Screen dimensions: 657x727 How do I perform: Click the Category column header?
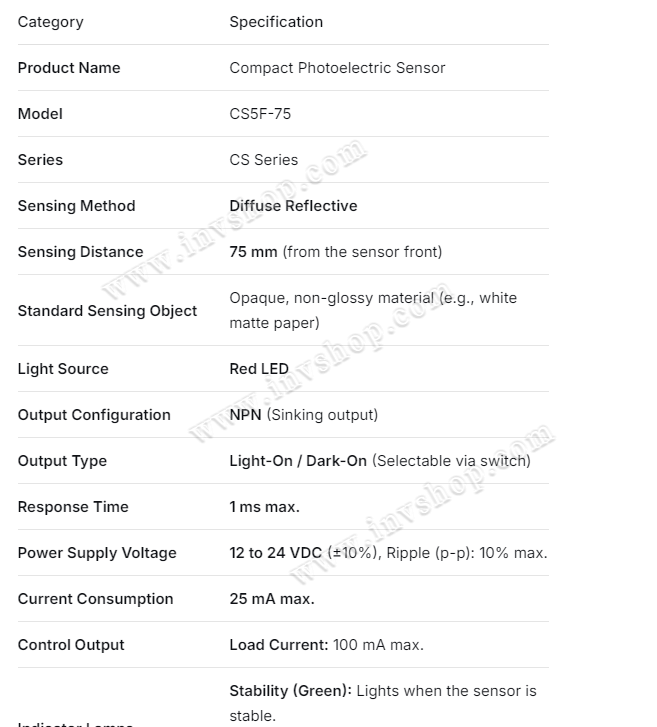coord(51,22)
